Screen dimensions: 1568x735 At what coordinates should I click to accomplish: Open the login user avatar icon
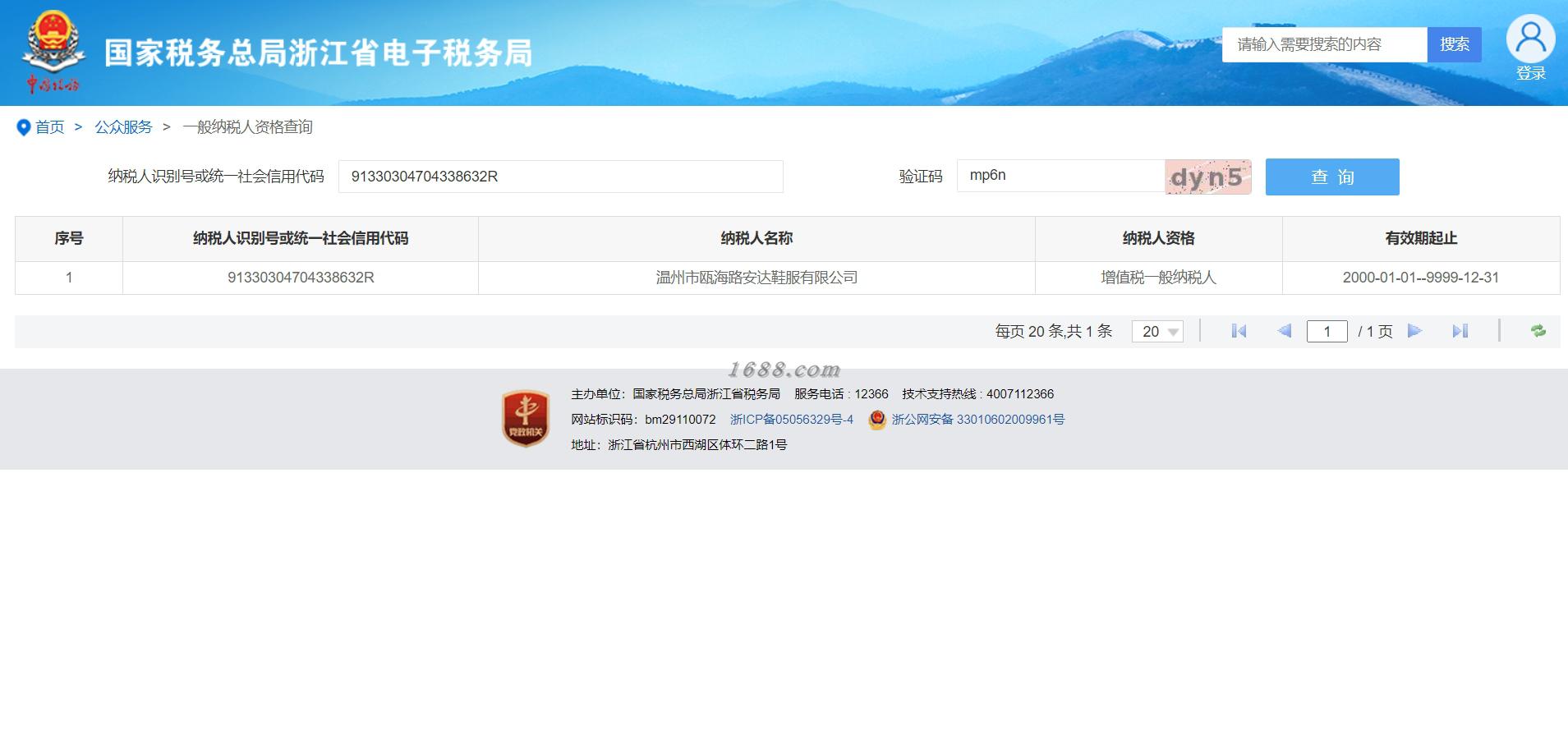click(x=1530, y=39)
